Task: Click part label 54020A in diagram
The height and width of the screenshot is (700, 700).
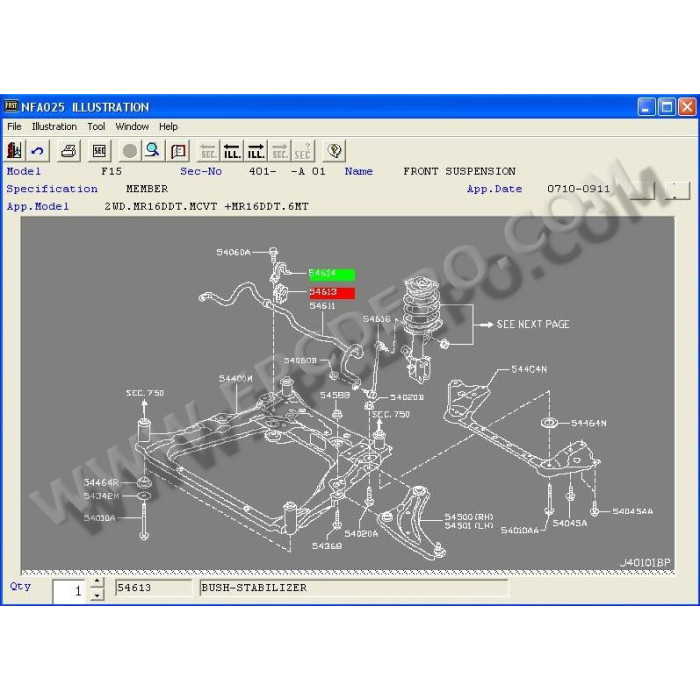Action: (x=361, y=533)
